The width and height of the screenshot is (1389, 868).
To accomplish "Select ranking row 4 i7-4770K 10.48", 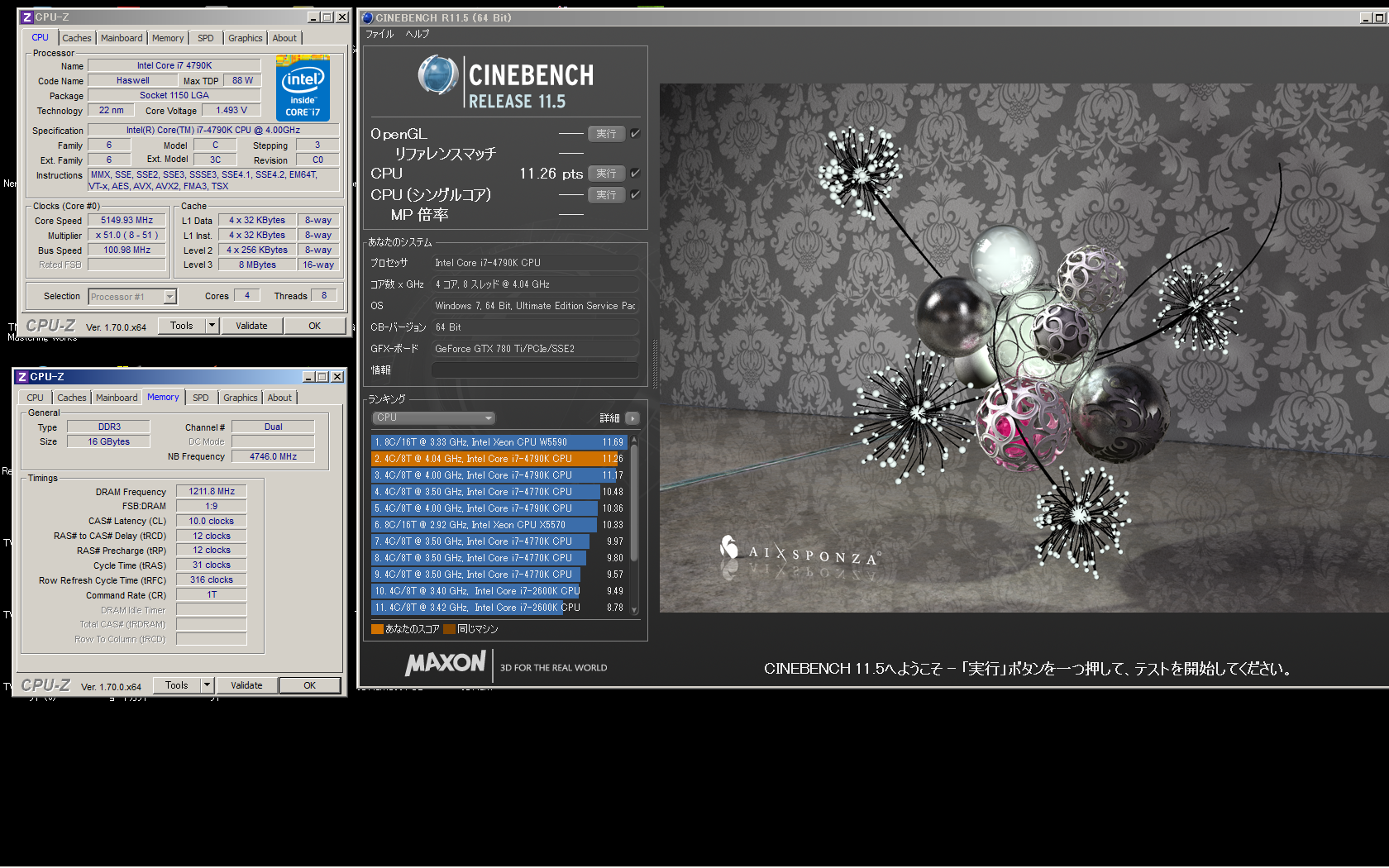I will (499, 492).
